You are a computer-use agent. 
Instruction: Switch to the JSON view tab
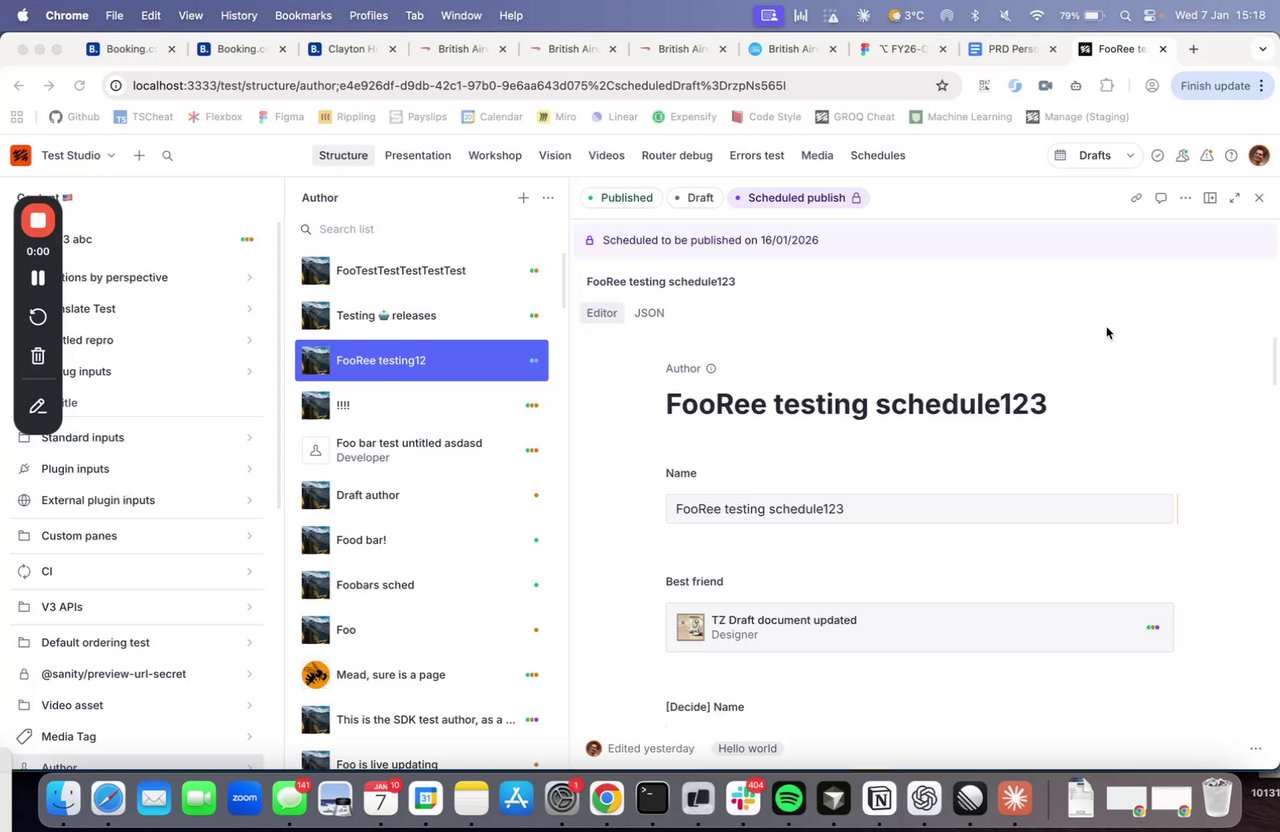(x=649, y=313)
